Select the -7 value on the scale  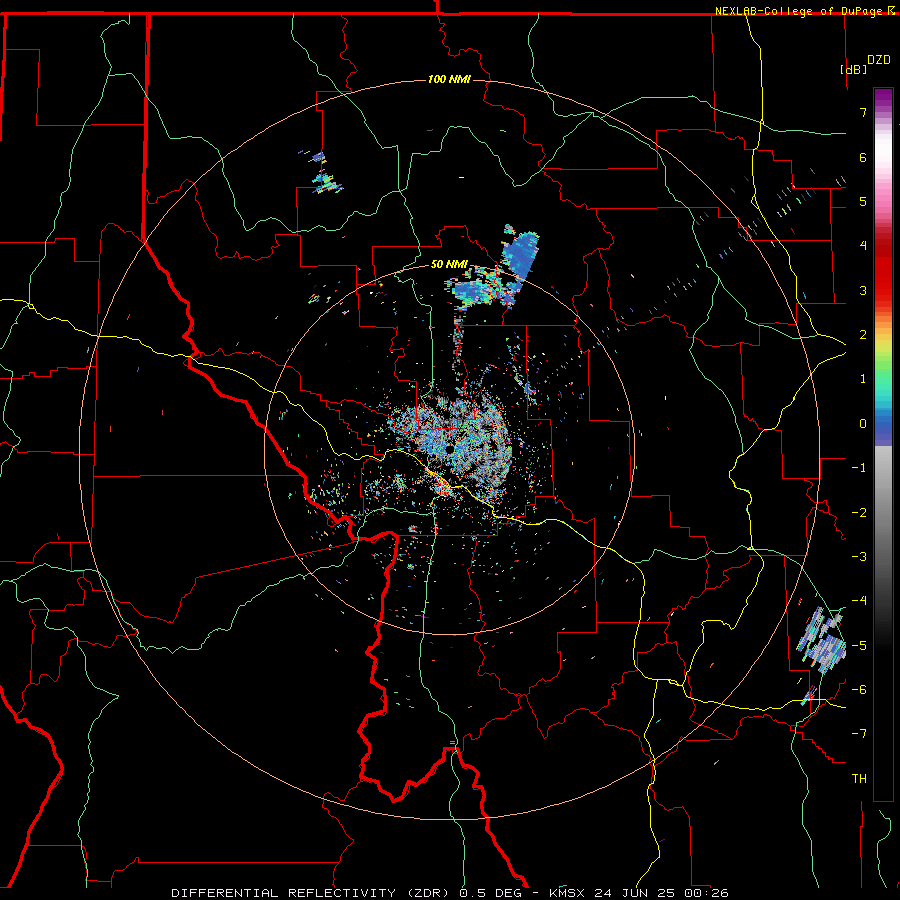[x=859, y=734]
